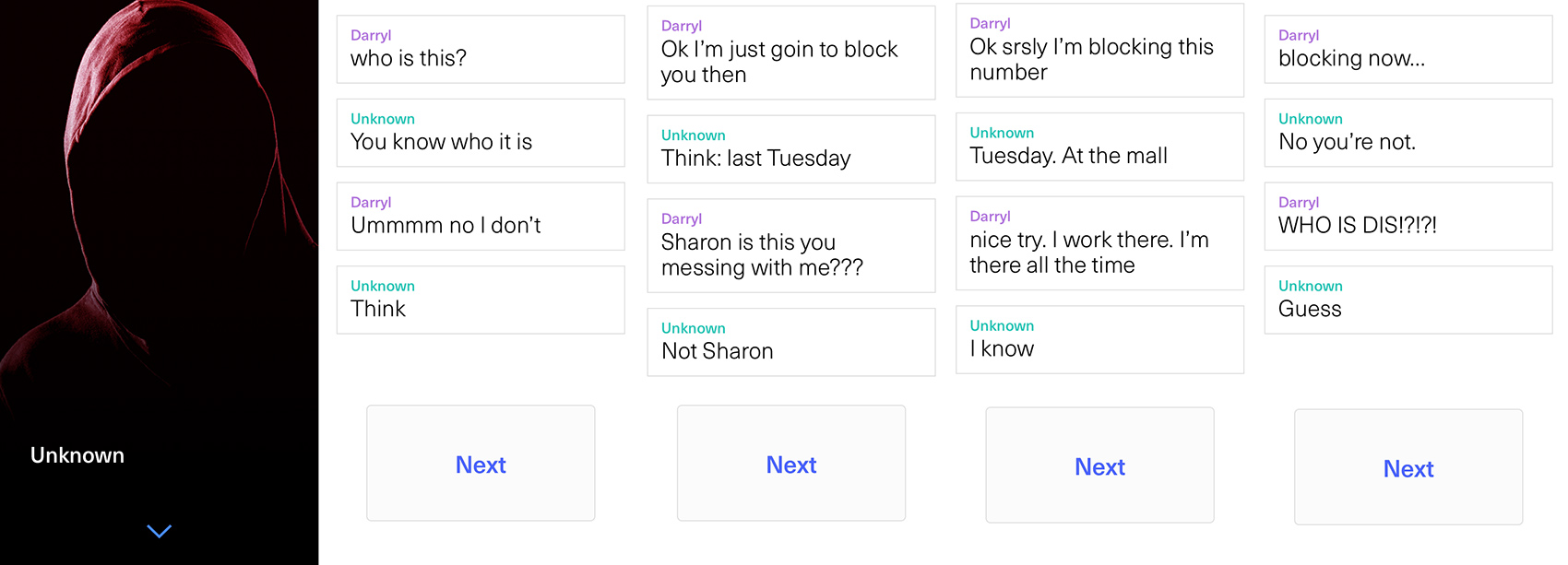Expand the chat via the blue chevron arrow
Viewport: 1568px width, 565px height.
(159, 532)
